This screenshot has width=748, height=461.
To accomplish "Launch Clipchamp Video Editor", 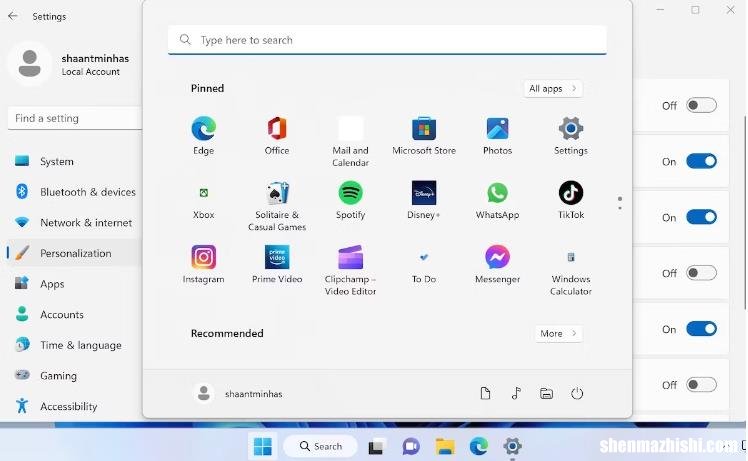I will [350, 271].
